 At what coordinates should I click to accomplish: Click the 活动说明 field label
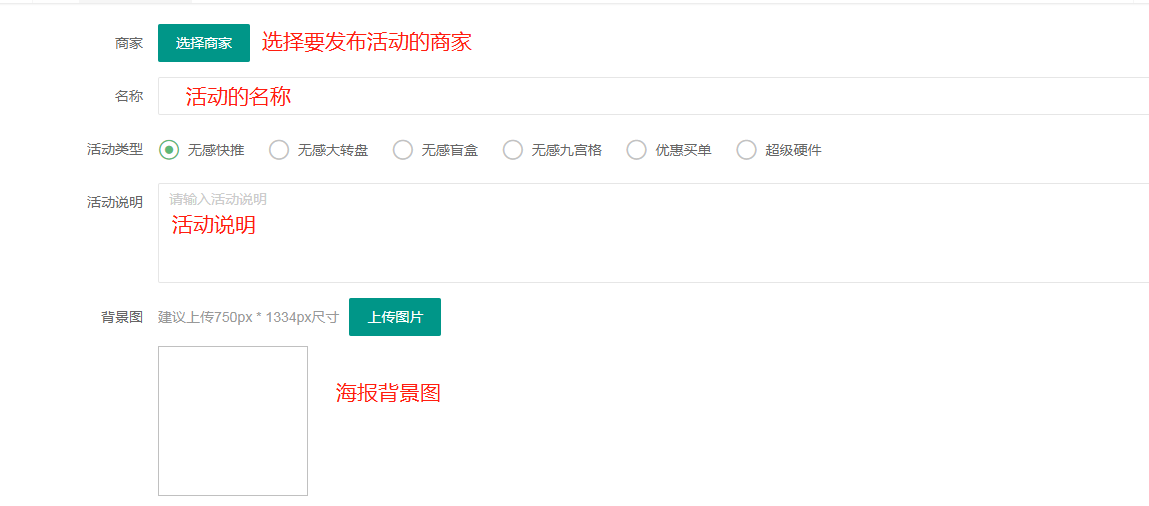(115, 202)
